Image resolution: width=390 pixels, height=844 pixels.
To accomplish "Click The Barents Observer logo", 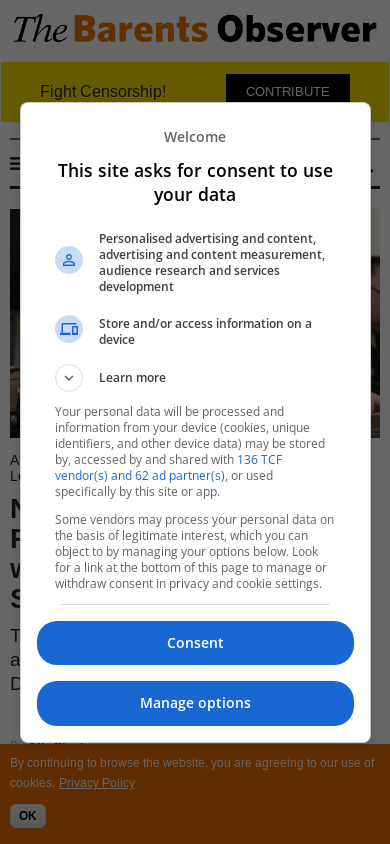I will (x=195, y=29).
